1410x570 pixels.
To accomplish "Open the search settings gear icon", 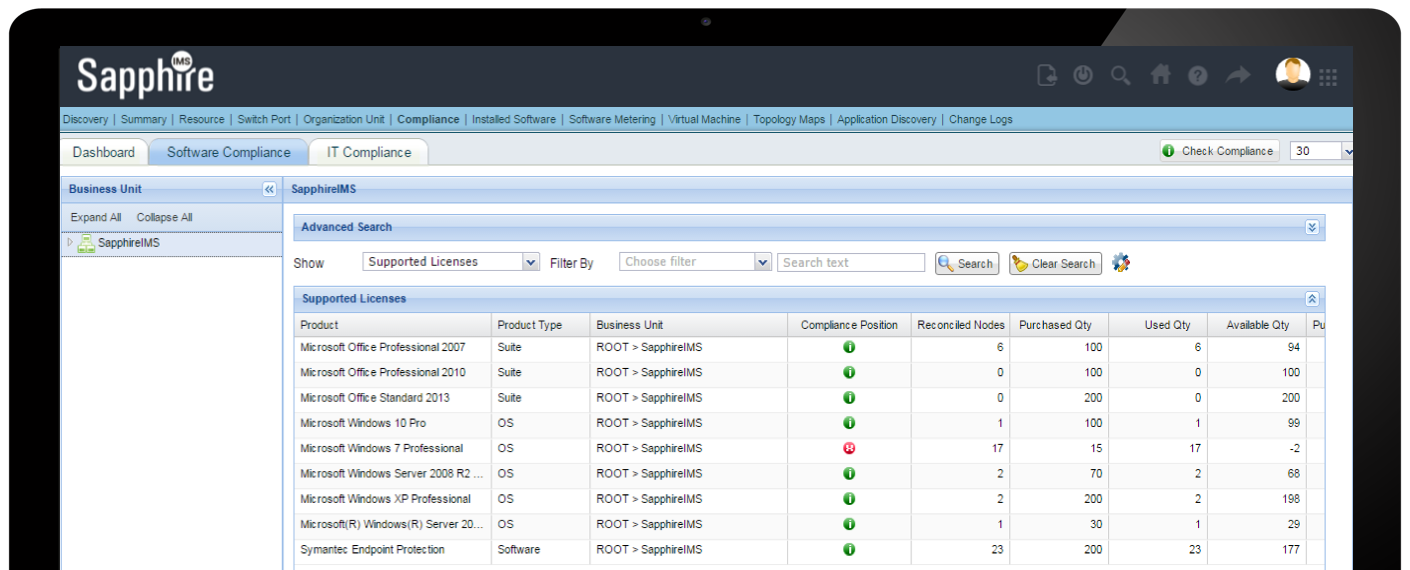I will coord(1121,263).
